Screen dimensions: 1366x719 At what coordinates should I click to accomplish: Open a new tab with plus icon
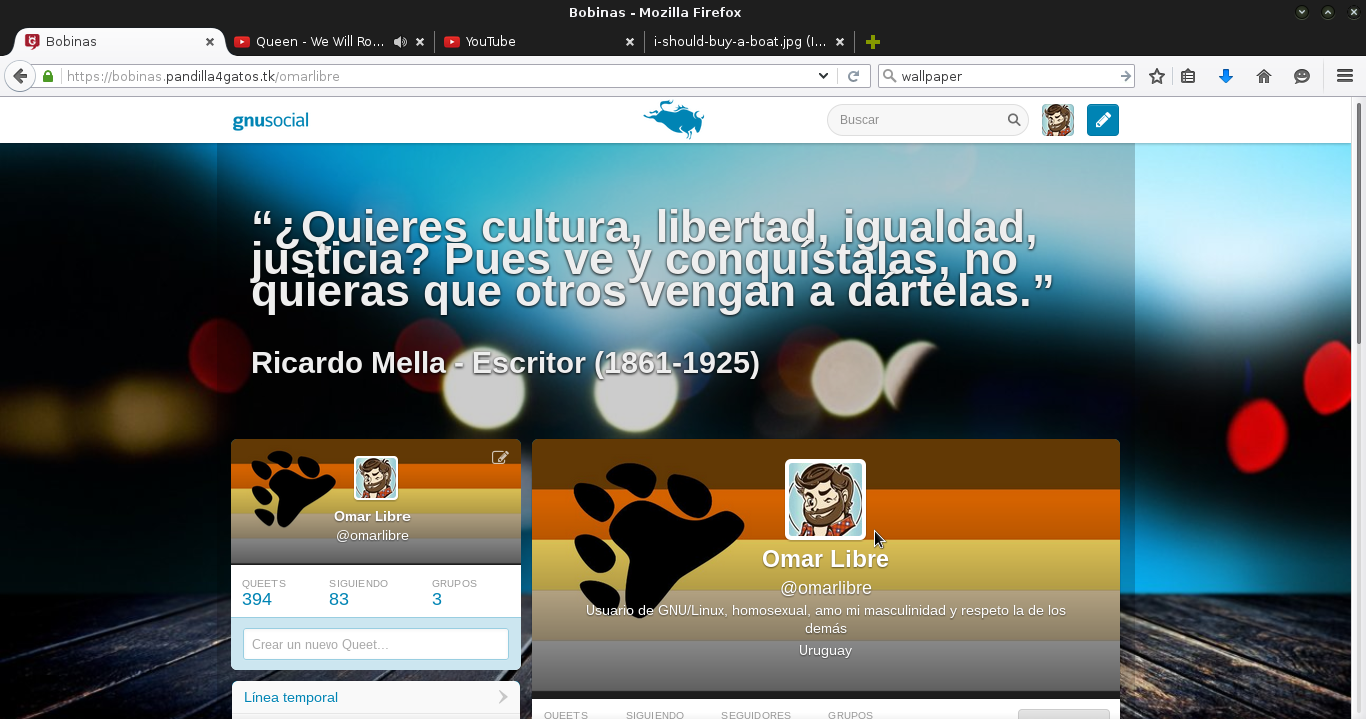pyautogui.click(x=873, y=42)
